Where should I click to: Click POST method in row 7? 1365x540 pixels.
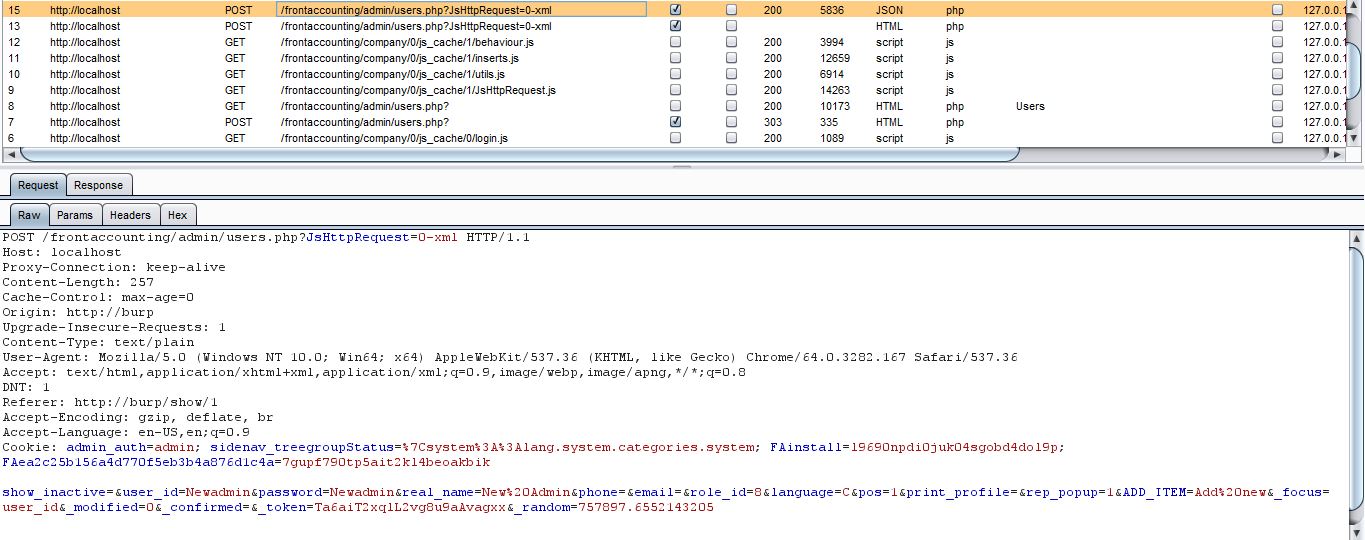[238, 122]
